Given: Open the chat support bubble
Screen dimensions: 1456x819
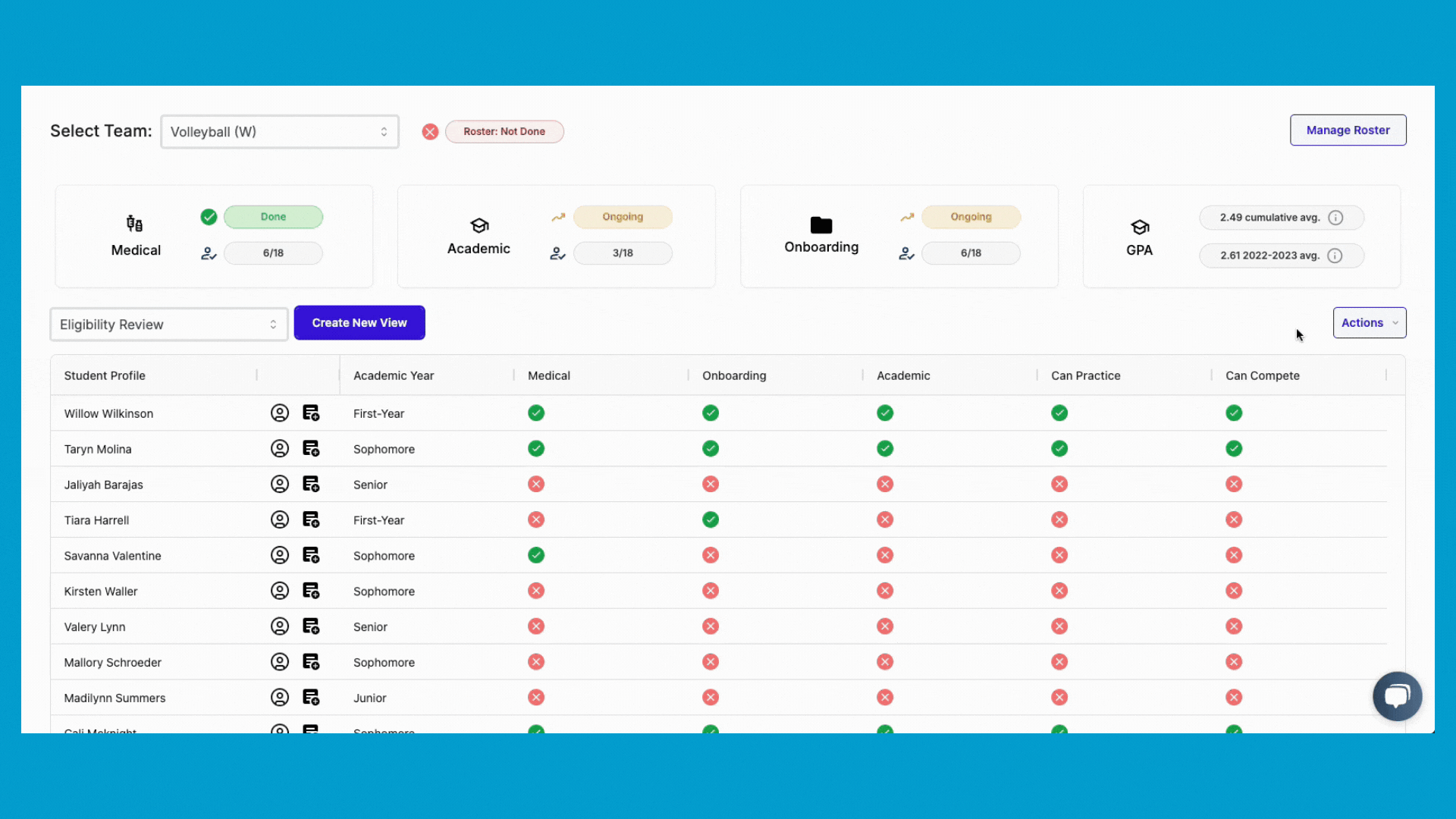Looking at the screenshot, I should pos(1397,696).
